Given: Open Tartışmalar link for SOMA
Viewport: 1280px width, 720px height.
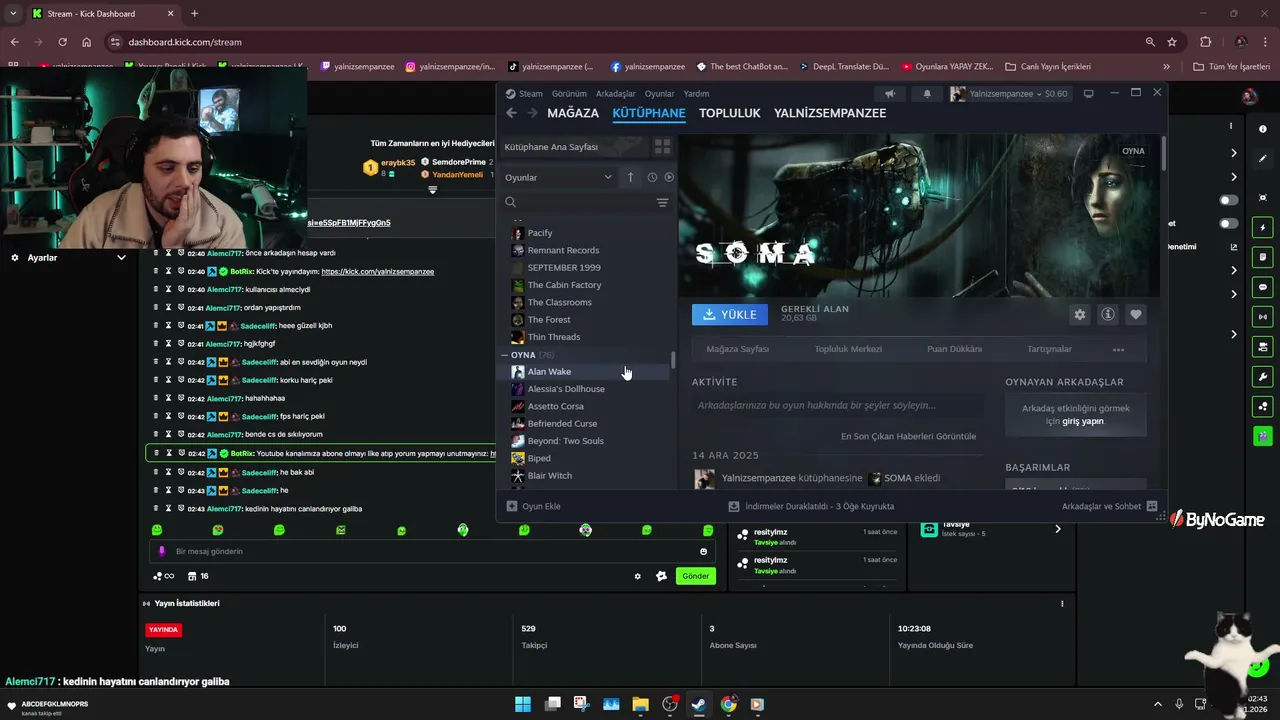Looking at the screenshot, I should click(1049, 349).
